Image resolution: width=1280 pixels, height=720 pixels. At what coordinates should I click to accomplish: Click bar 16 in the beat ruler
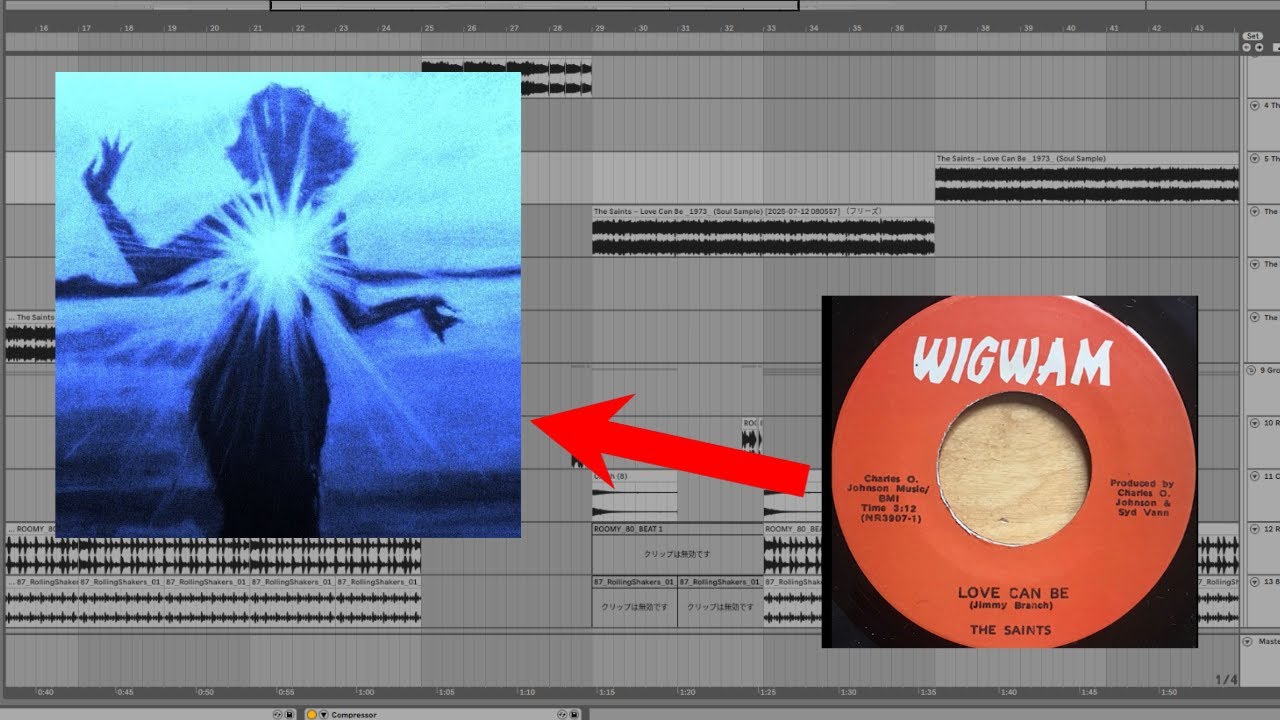(43, 28)
